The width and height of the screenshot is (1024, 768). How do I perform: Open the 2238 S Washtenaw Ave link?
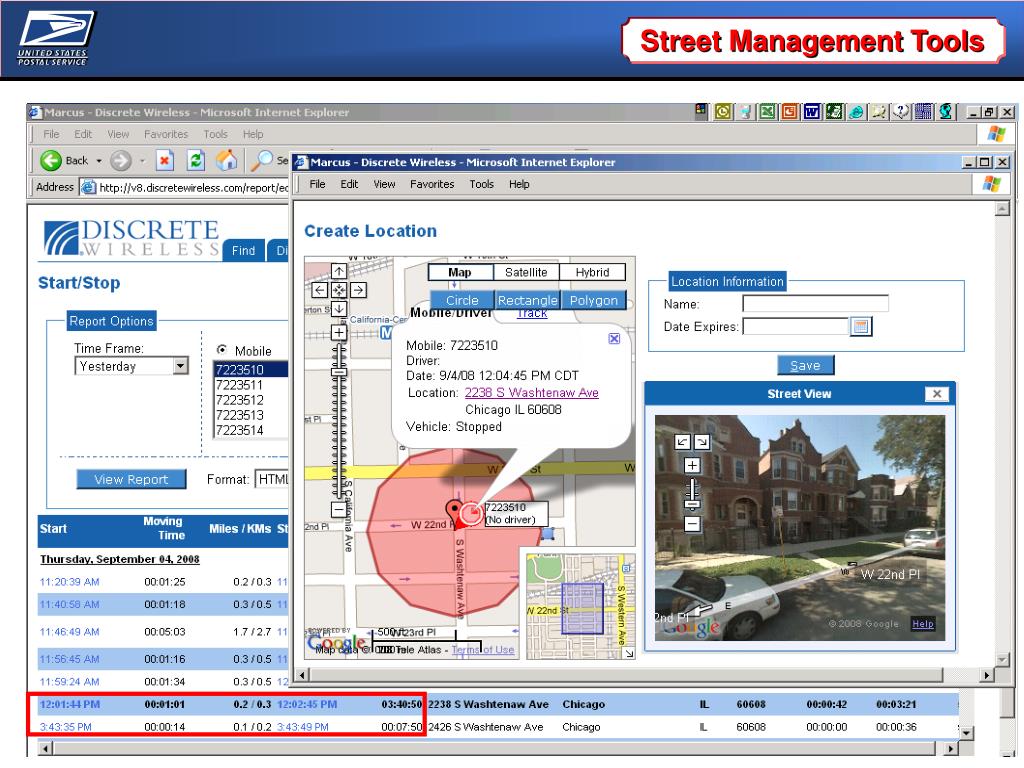tap(532, 392)
